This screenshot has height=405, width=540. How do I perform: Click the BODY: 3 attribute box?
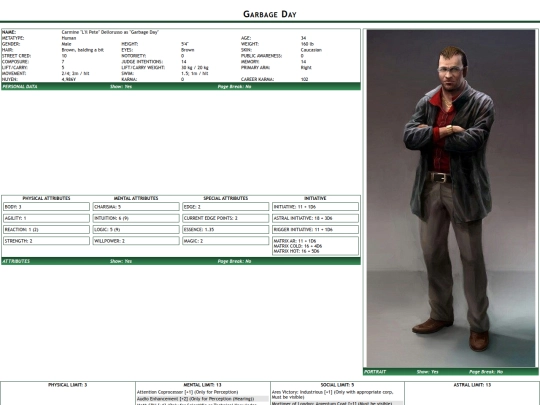tap(46, 207)
